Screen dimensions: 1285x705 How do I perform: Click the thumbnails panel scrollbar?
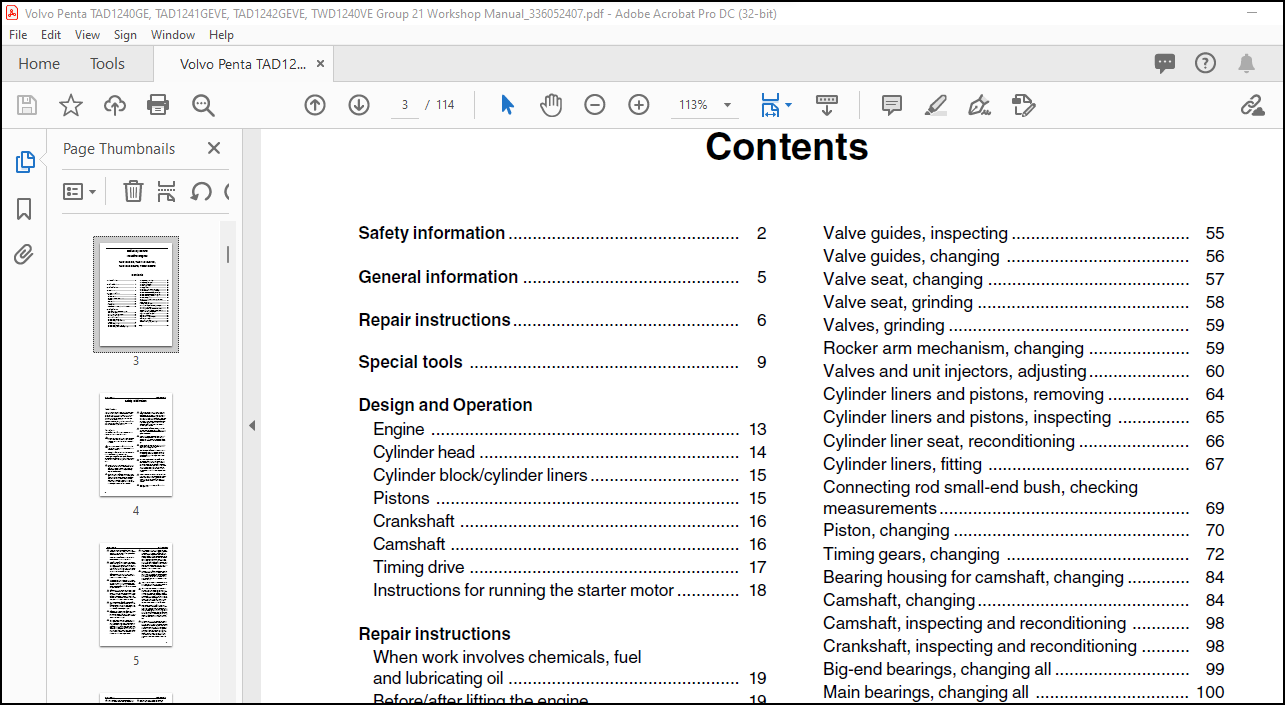pos(228,254)
